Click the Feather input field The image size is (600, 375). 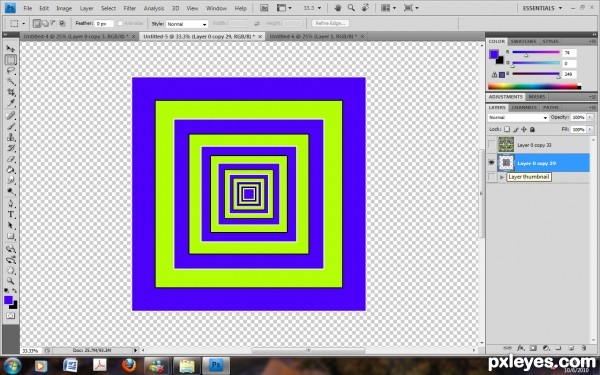pyautogui.click(x=104, y=24)
